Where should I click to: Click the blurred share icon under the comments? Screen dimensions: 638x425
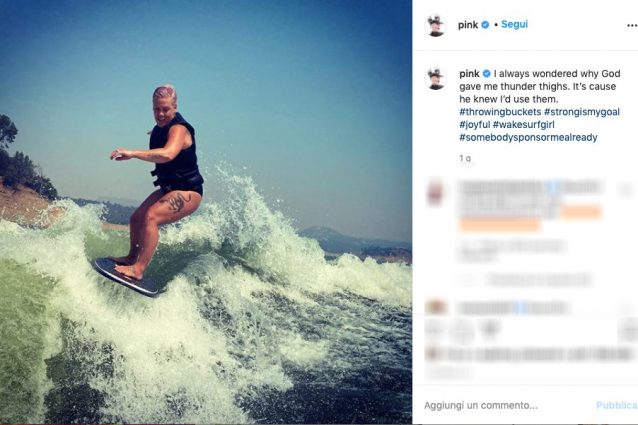pyautogui.click(x=489, y=330)
